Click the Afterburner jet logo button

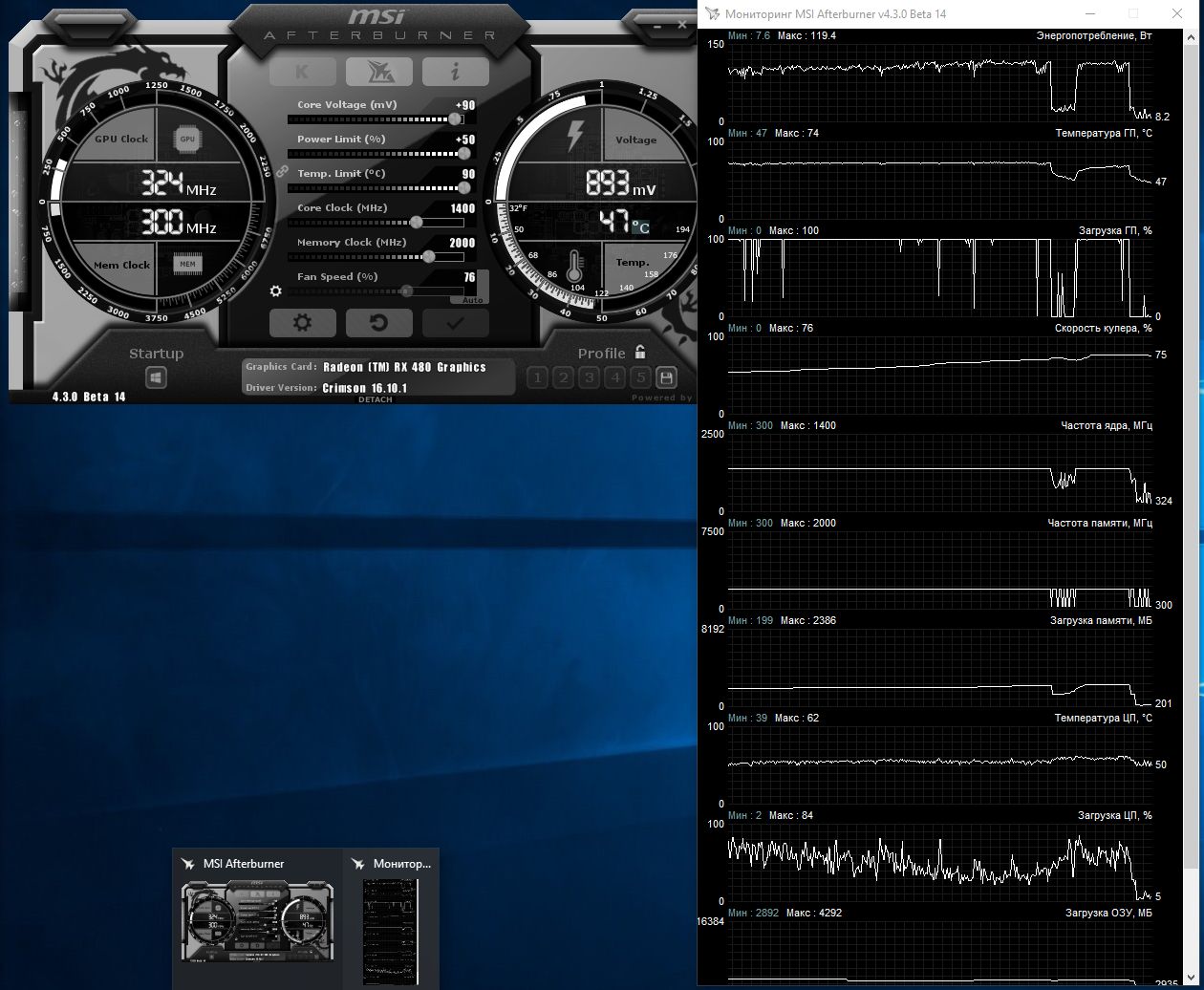378,72
